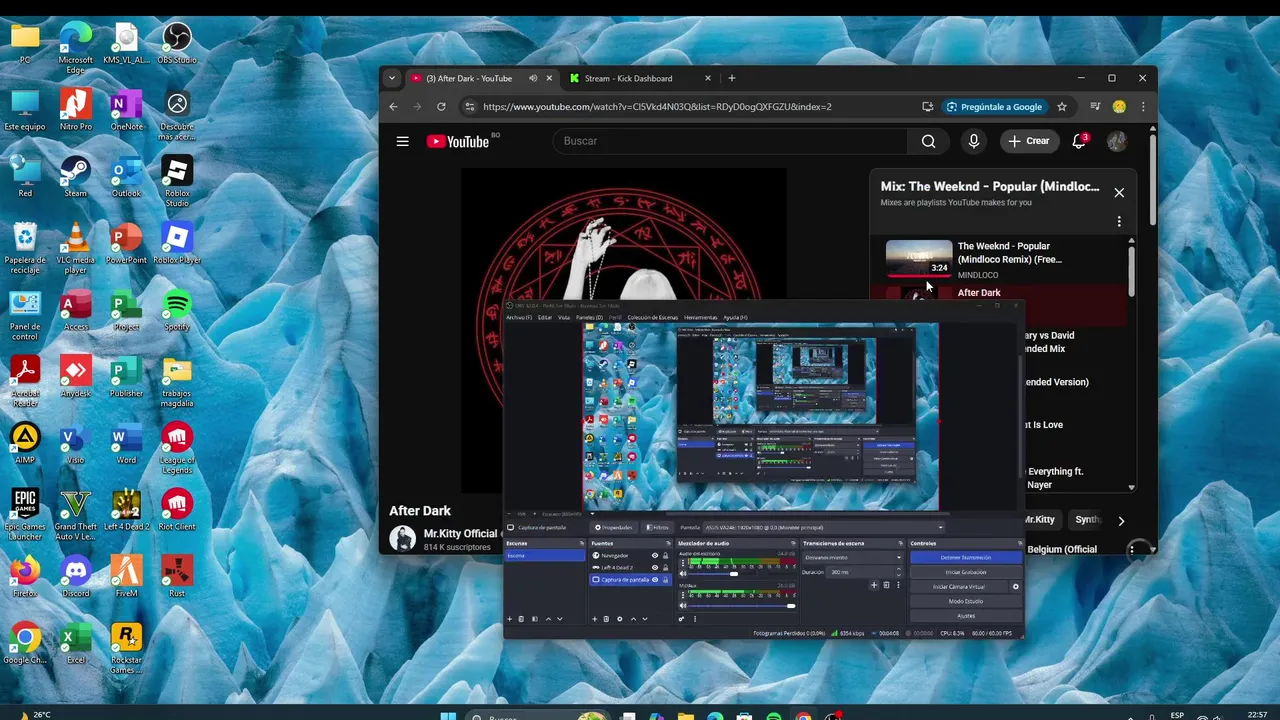Mute the After Dark YouTube tab audio
The height and width of the screenshot is (720, 1280).
click(533, 78)
